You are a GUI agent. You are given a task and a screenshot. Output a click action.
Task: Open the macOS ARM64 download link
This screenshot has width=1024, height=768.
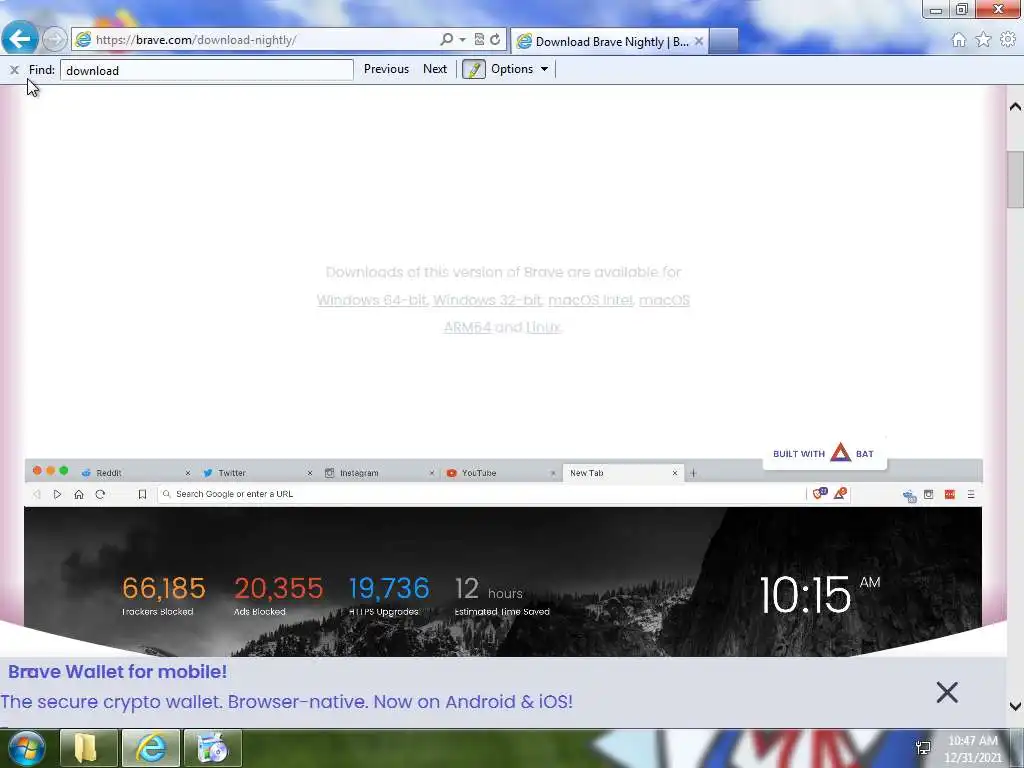[x=468, y=327]
